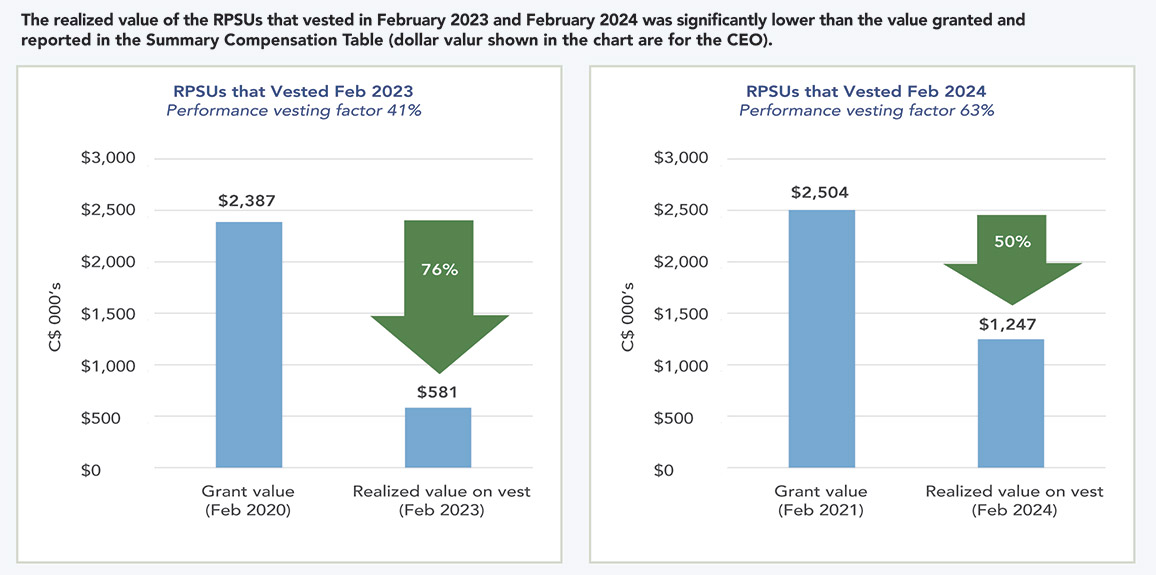
Task: Click the "RPSUs that Vested Feb 2024" title
Action: pyautogui.click(x=866, y=91)
